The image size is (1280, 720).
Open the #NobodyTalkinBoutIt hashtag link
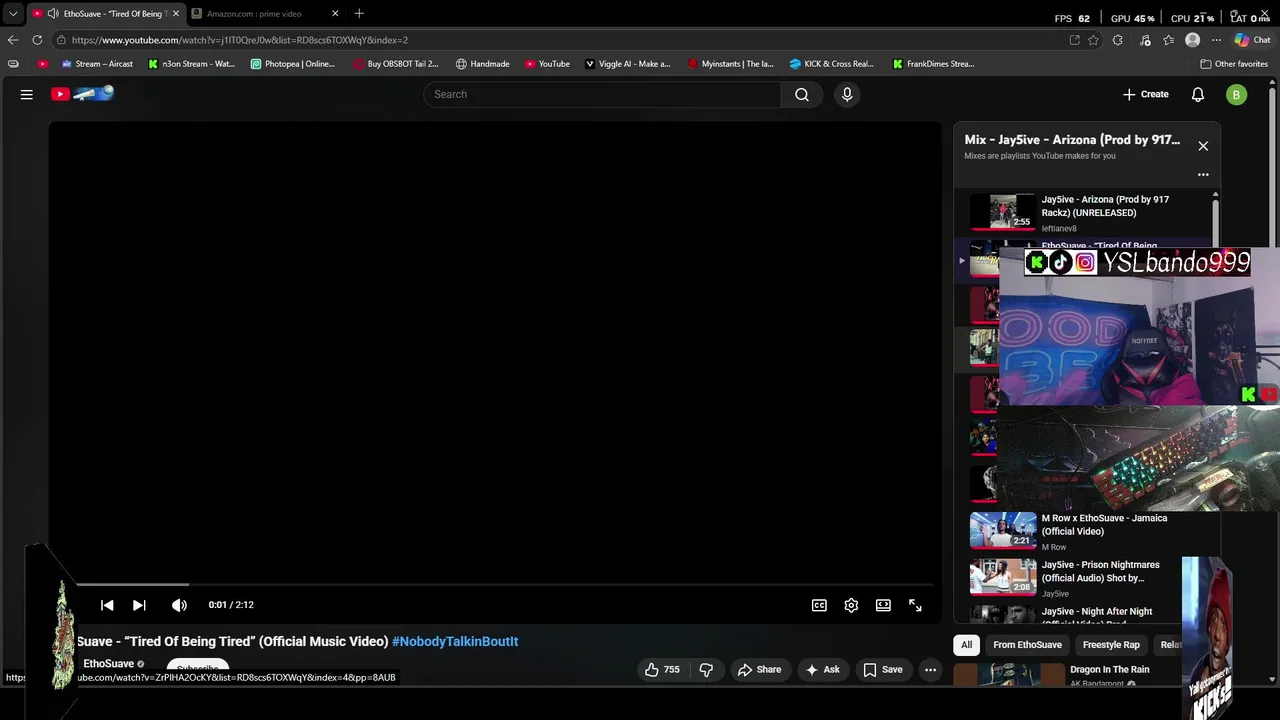(x=455, y=641)
